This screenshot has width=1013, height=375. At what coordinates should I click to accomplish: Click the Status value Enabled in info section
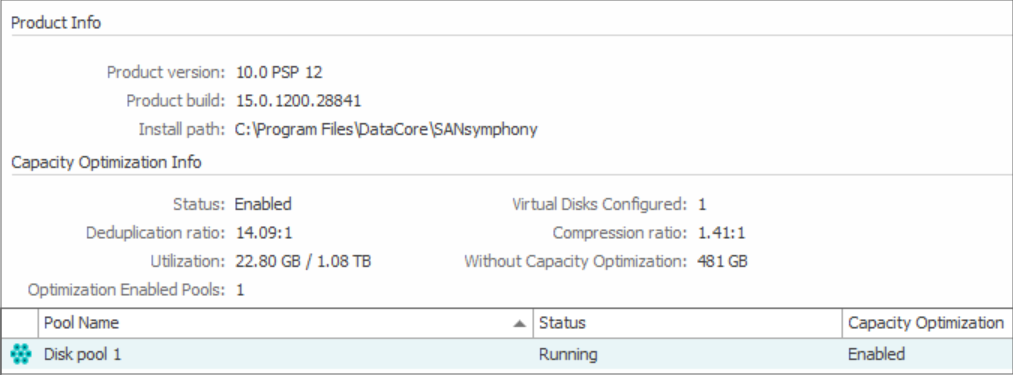[x=263, y=204]
